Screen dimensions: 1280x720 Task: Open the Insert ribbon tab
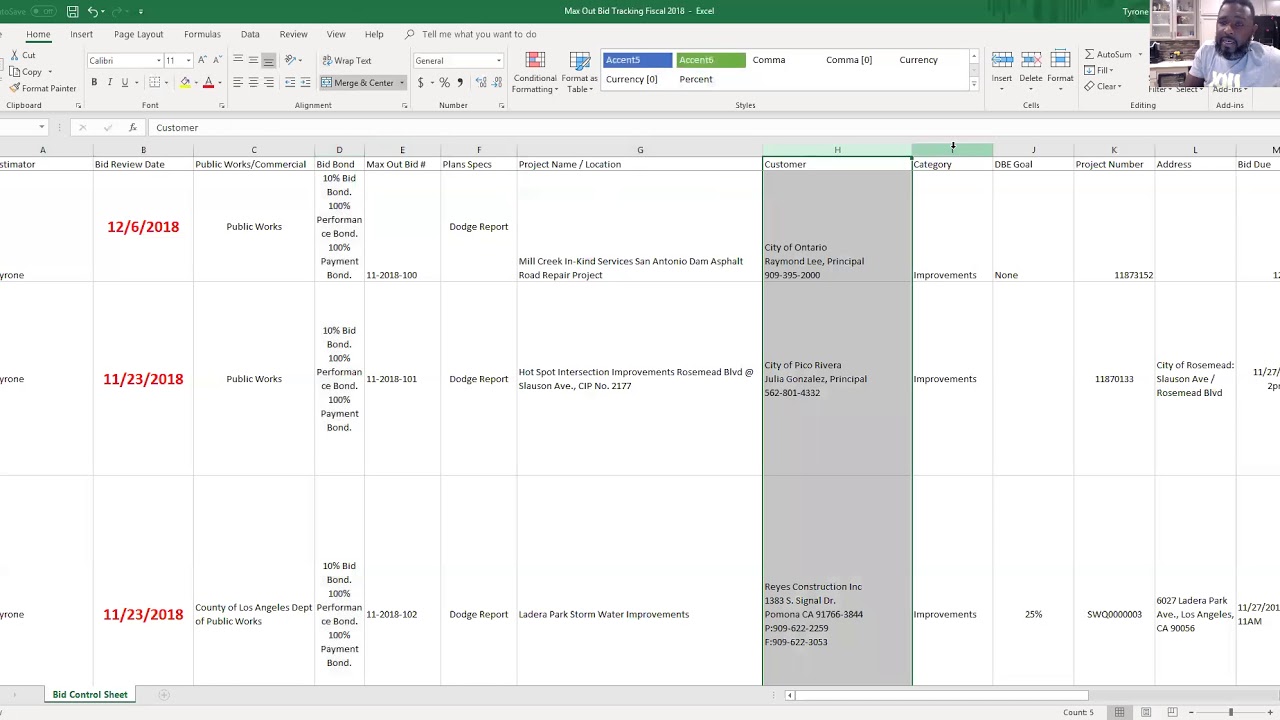(81, 34)
